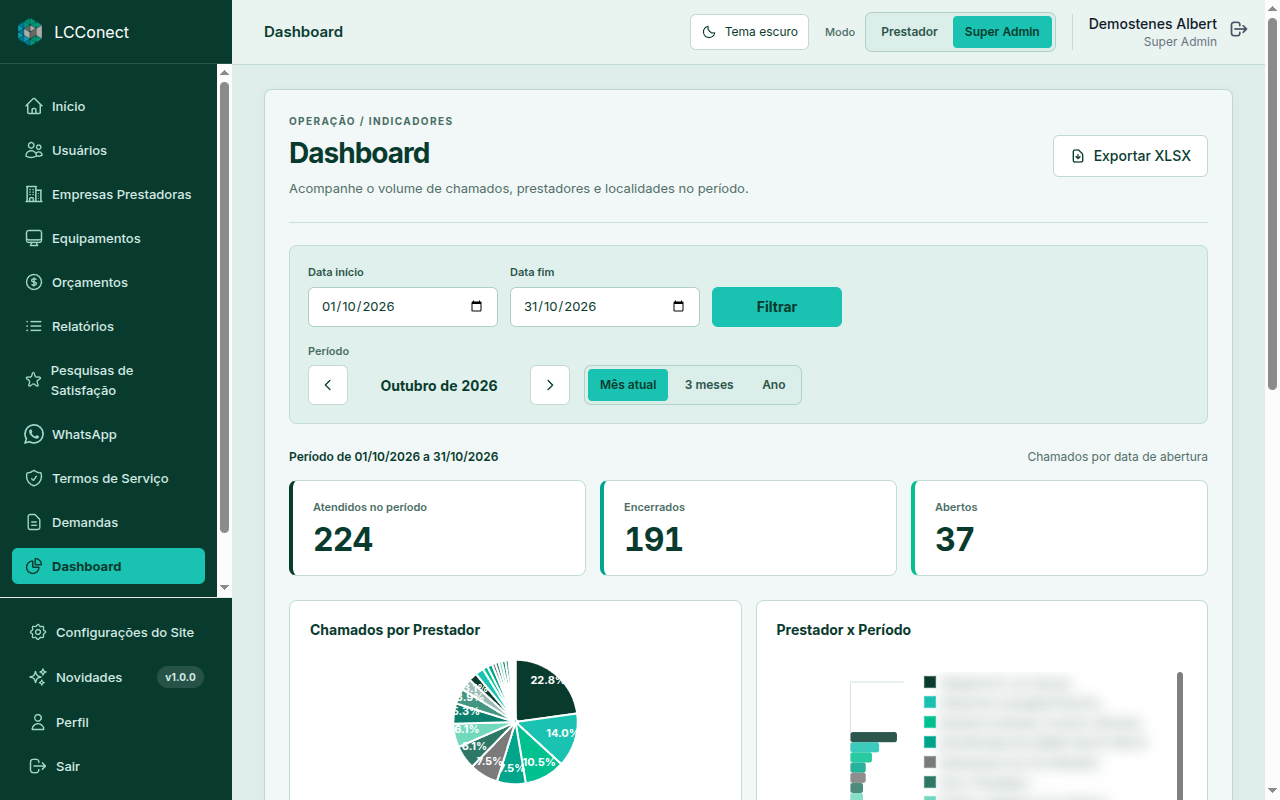1280x800 pixels.
Task: Open calendar picker for Data fim
Action: pyautogui.click(x=679, y=307)
